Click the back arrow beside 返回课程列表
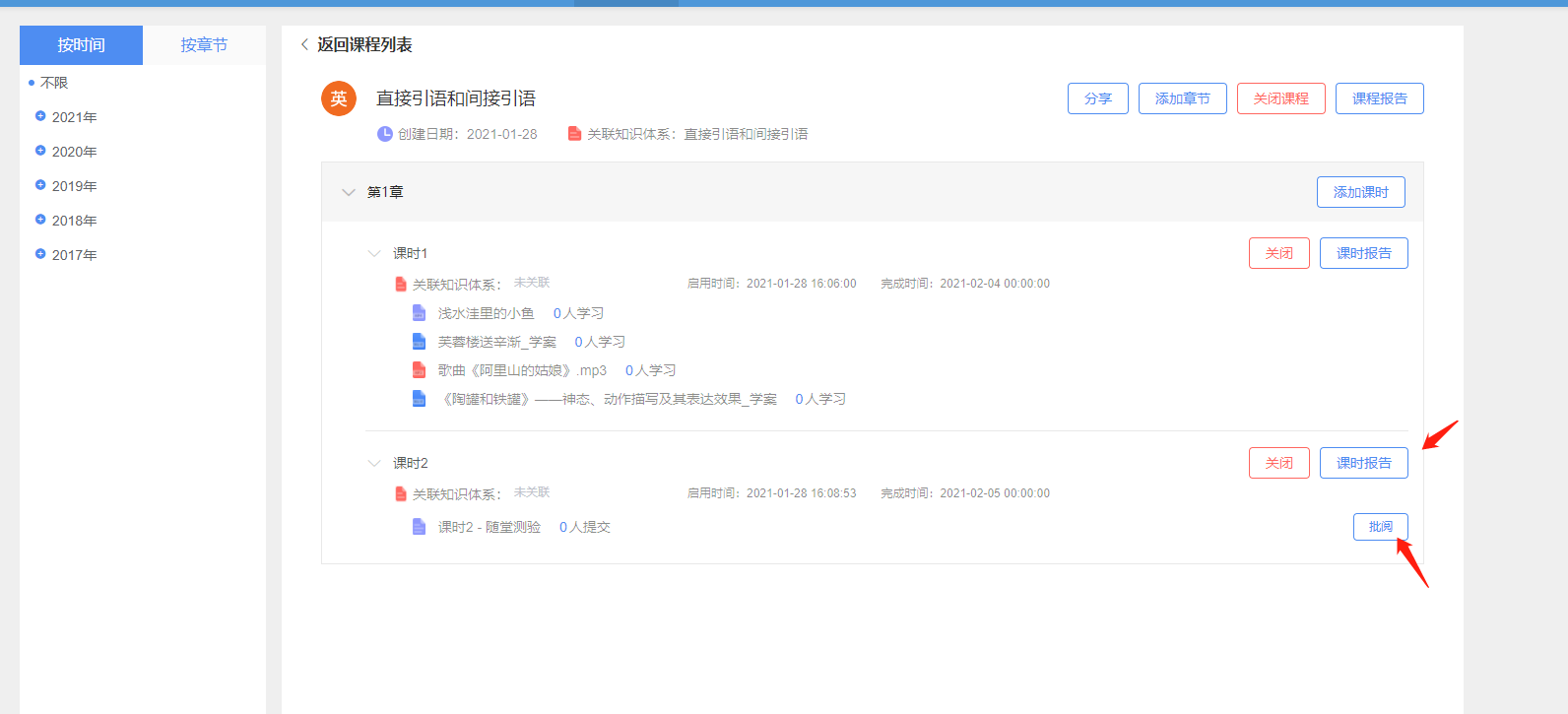The height and width of the screenshot is (714, 1568). pyautogui.click(x=304, y=44)
